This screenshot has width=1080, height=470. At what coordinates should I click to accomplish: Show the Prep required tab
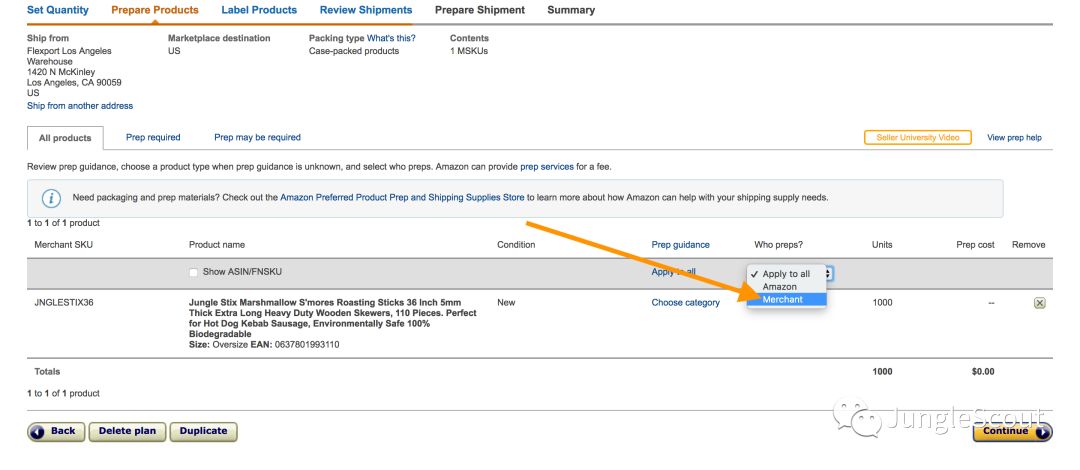click(153, 137)
